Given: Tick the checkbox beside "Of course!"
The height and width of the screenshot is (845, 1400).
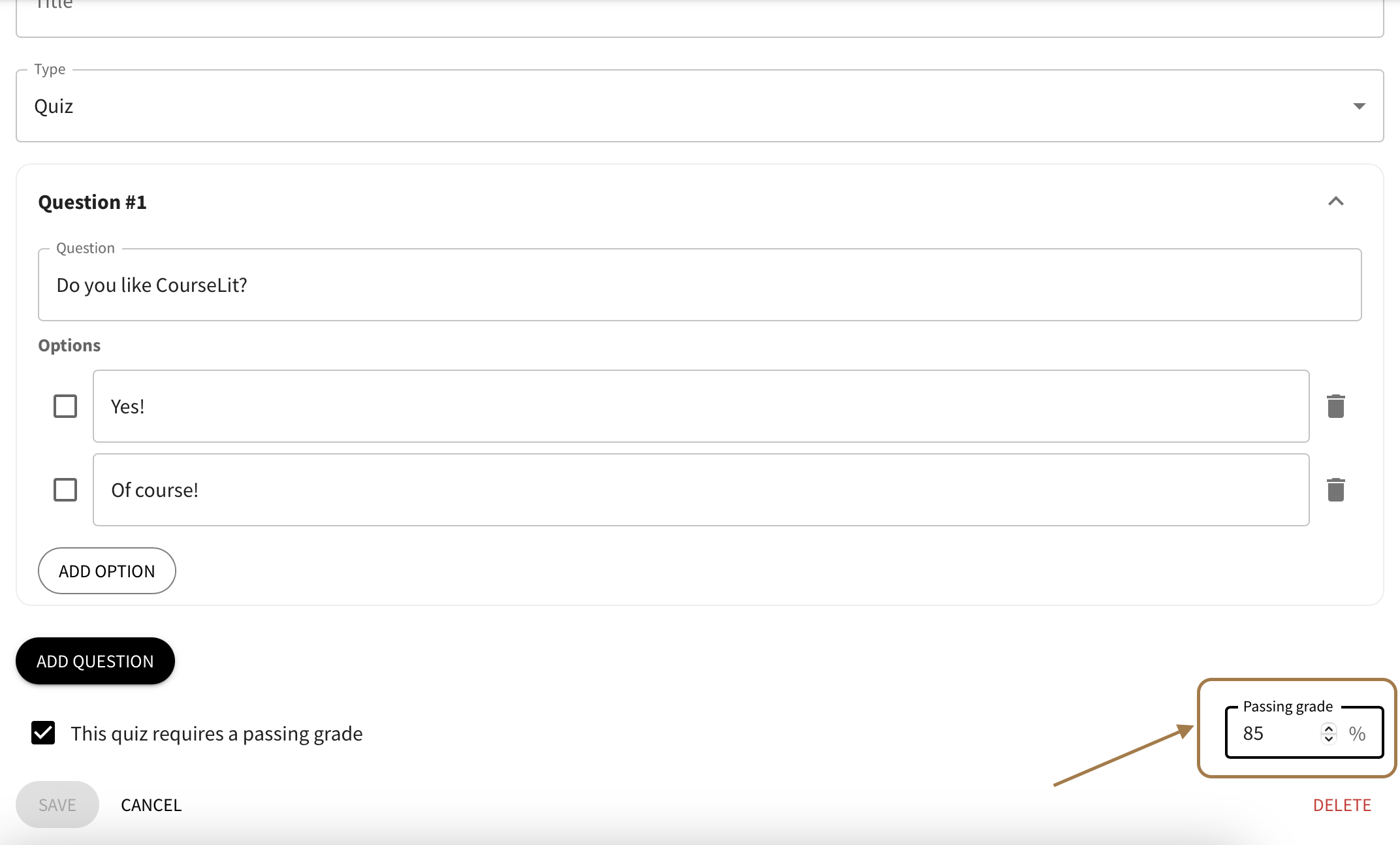Looking at the screenshot, I should tap(65, 490).
